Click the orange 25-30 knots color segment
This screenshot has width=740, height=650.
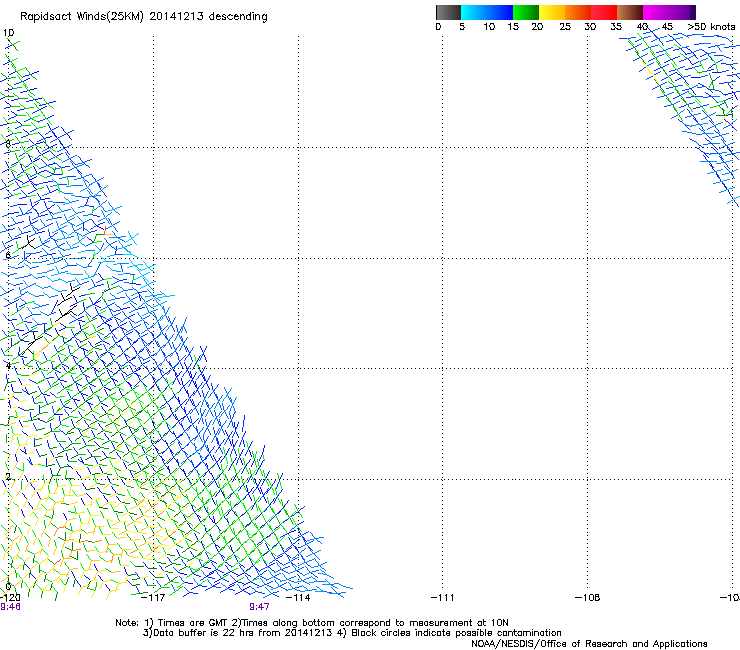[x=578, y=12]
